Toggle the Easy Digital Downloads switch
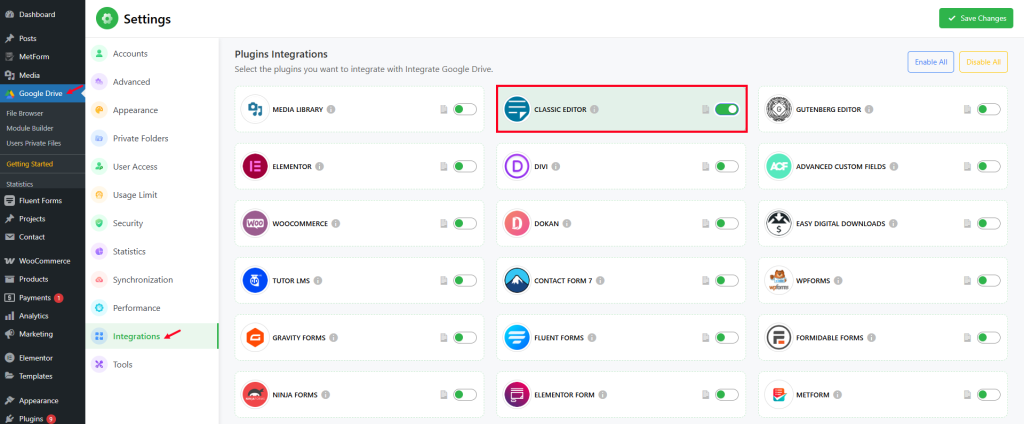This screenshot has height=424, width=1024. point(989,223)
